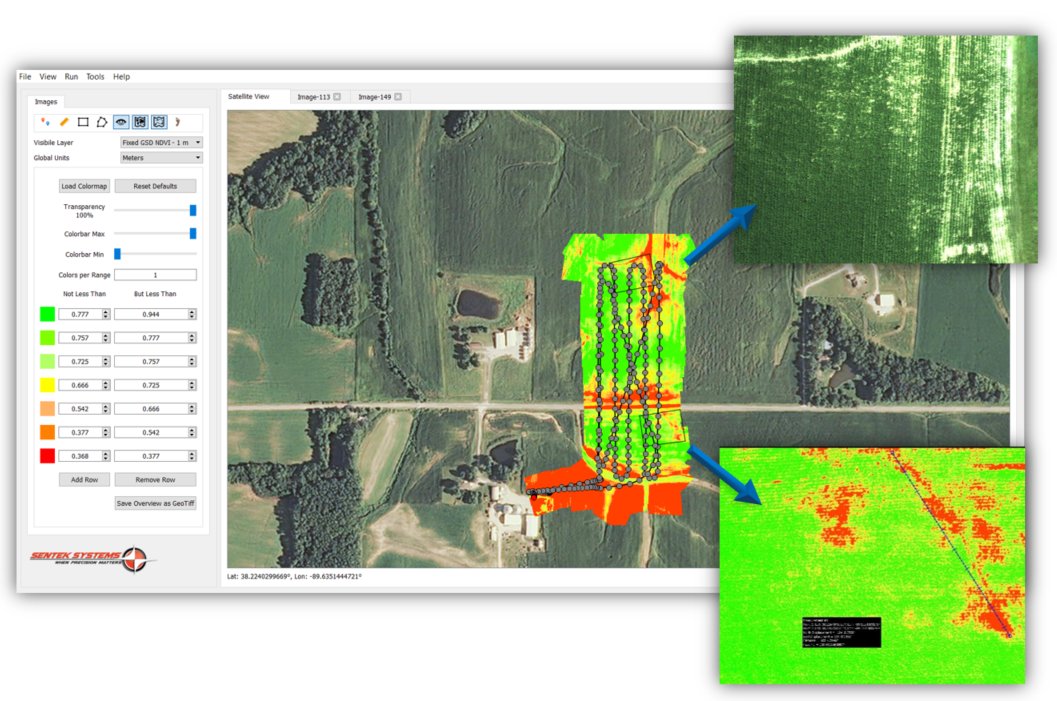Select the rectangle selection tool

(x=82, y=122)
